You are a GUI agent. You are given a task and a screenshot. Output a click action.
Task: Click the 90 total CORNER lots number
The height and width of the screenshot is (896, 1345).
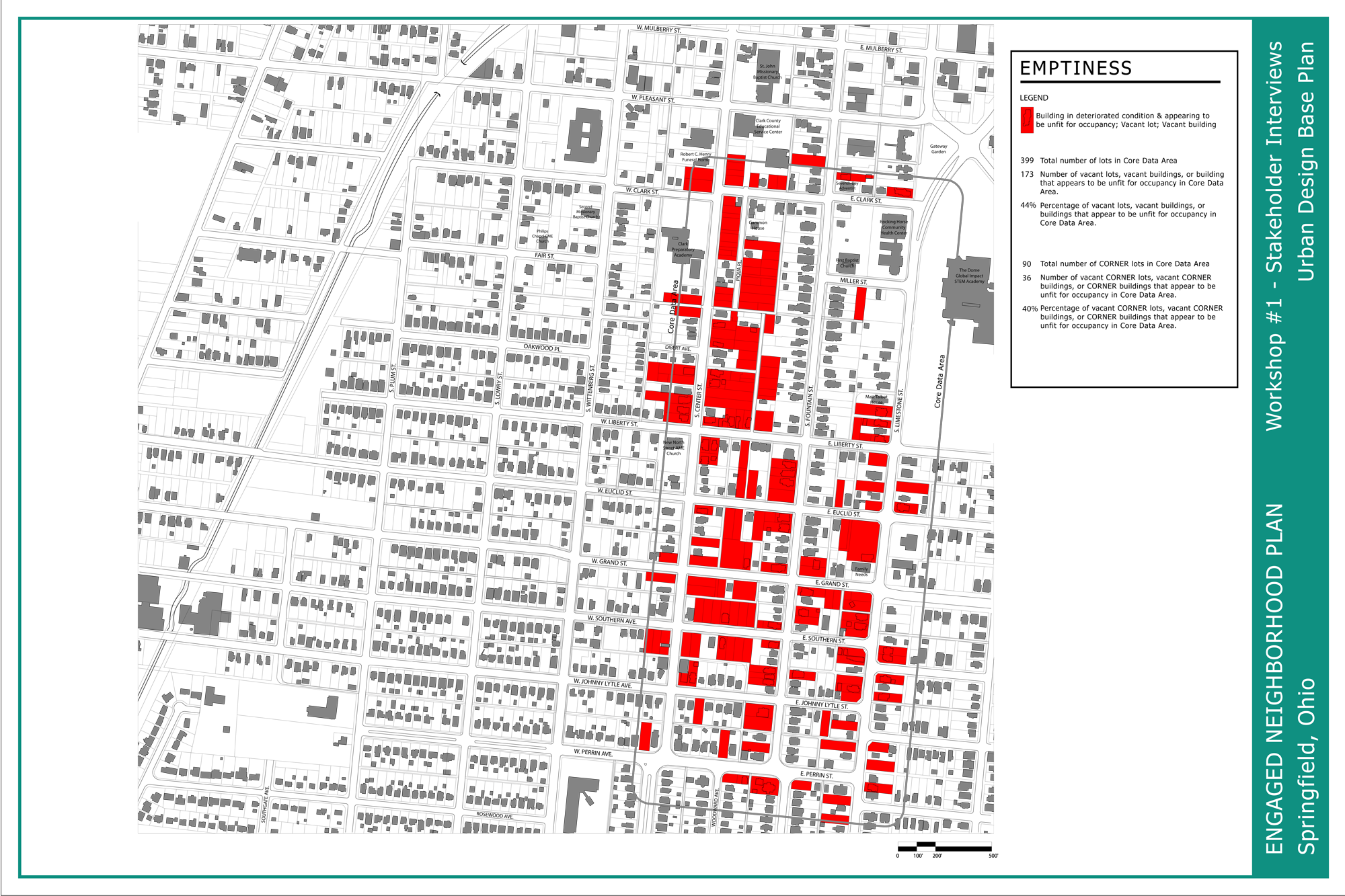[1027, 264]
